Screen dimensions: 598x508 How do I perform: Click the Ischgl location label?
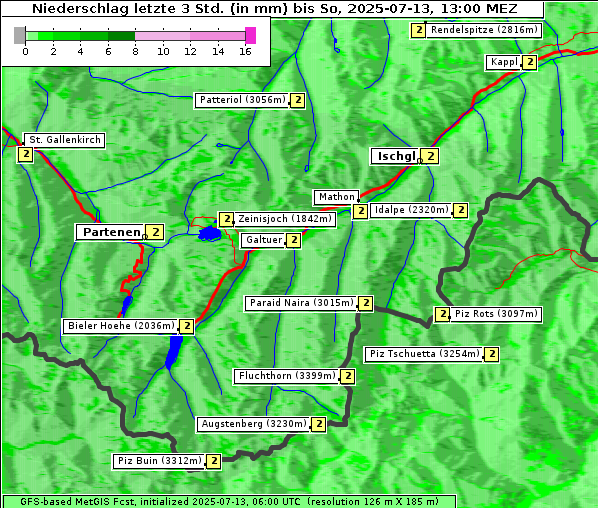tap(395, 156)
